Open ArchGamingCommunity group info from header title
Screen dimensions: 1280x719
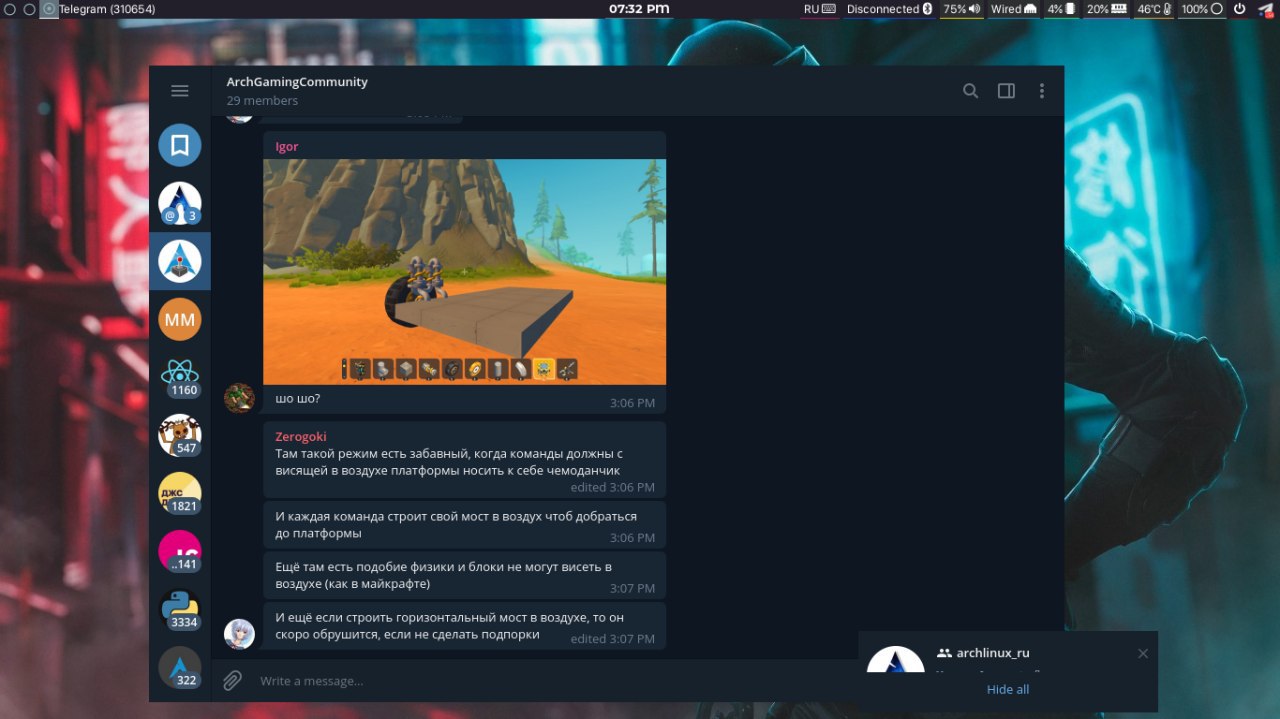(x=297, y=82)
